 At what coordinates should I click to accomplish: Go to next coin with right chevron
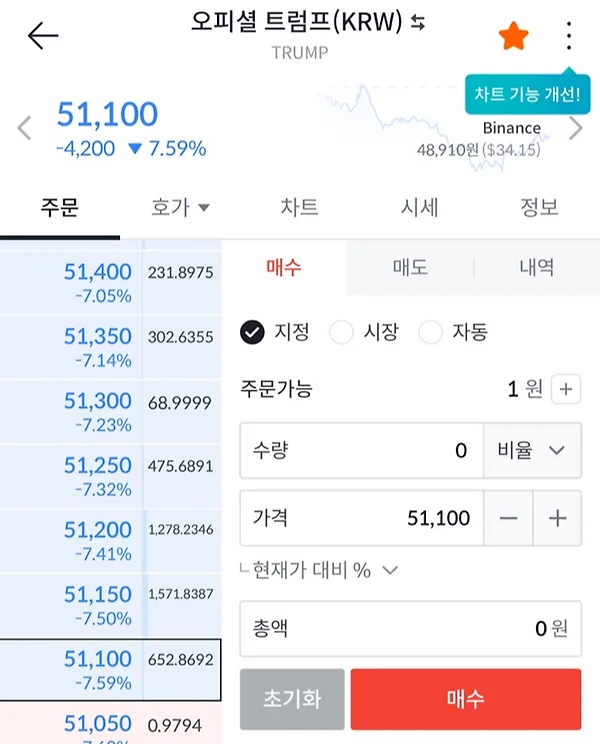tap(575, 128)
